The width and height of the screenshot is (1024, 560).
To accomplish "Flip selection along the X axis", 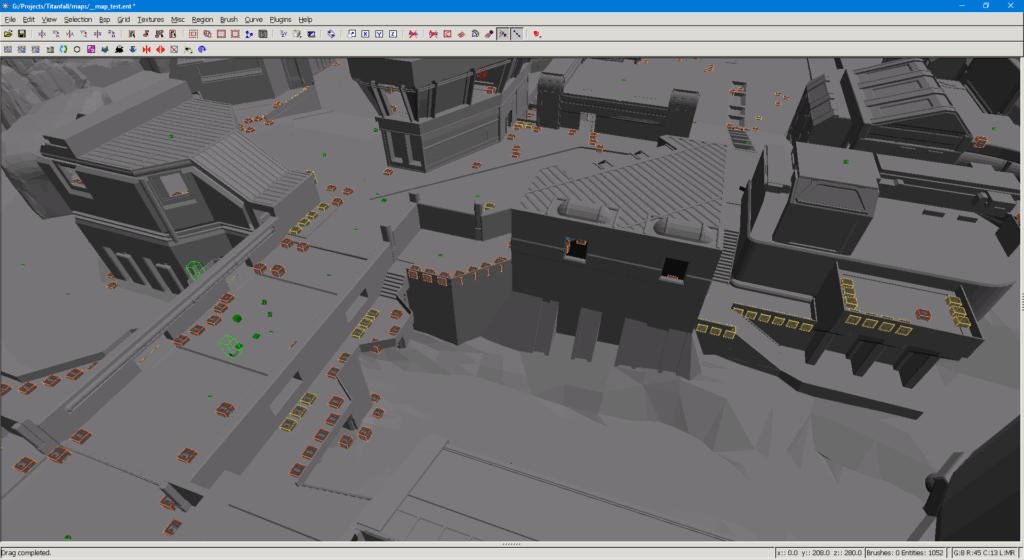I will pyautogui.click(x=42, y=34).
